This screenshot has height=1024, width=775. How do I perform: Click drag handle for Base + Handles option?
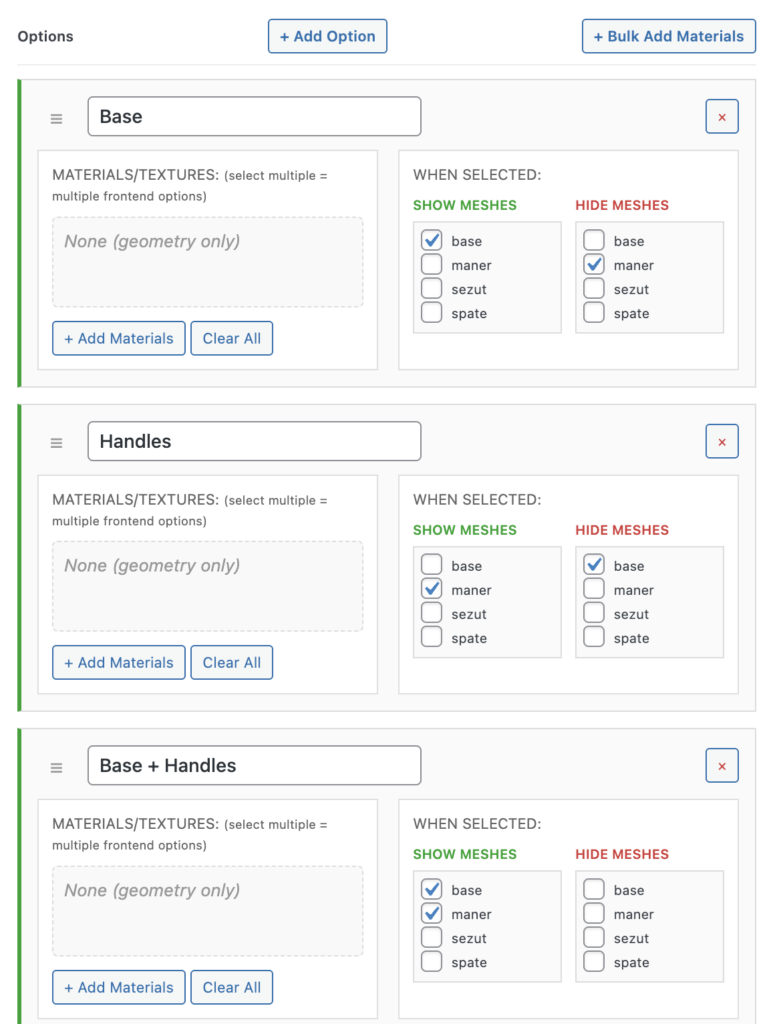tap(57, 767)
